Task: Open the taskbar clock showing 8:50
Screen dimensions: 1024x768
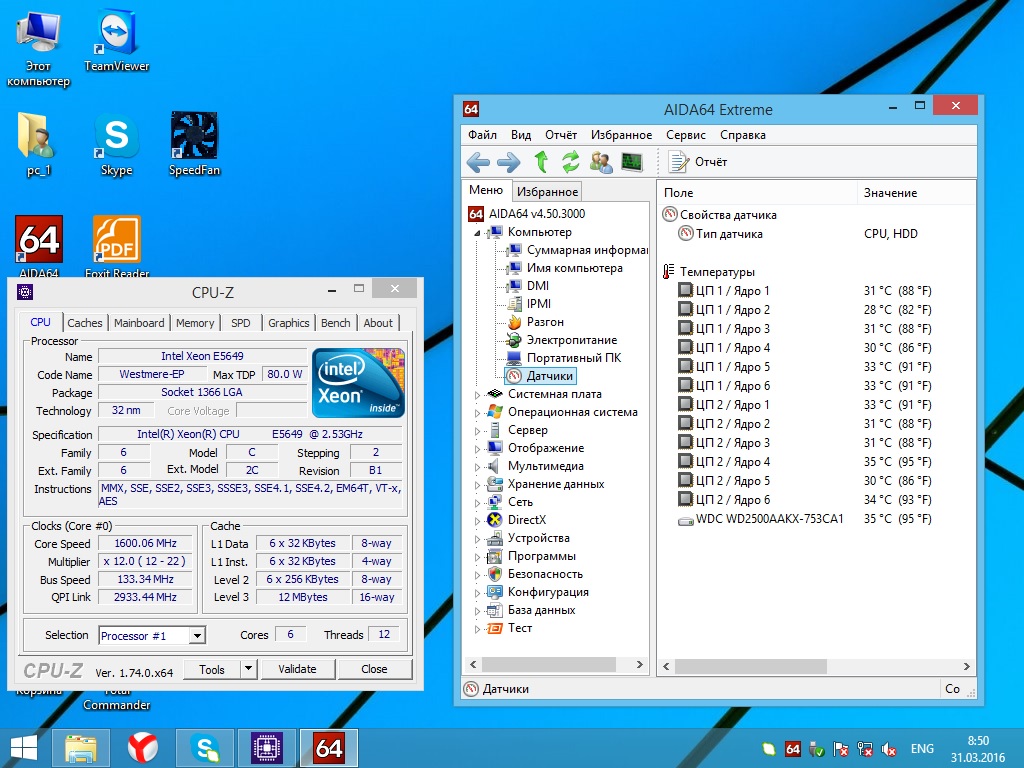Action: point(978,749)
